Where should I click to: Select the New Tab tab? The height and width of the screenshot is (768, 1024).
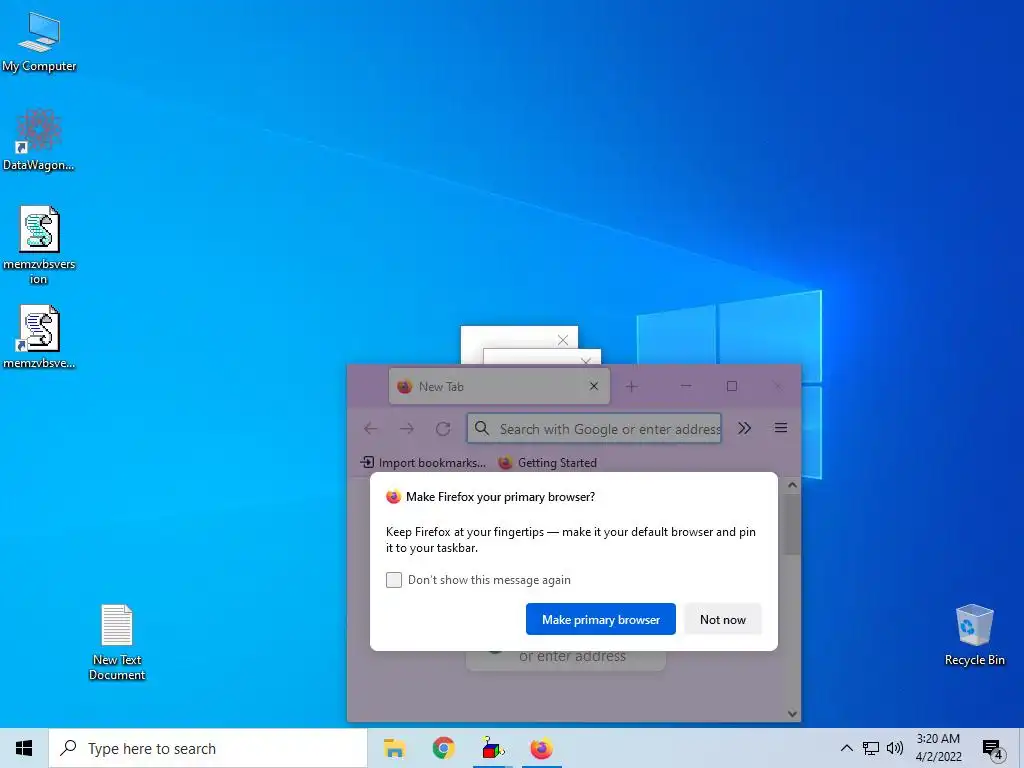(499, 386)
